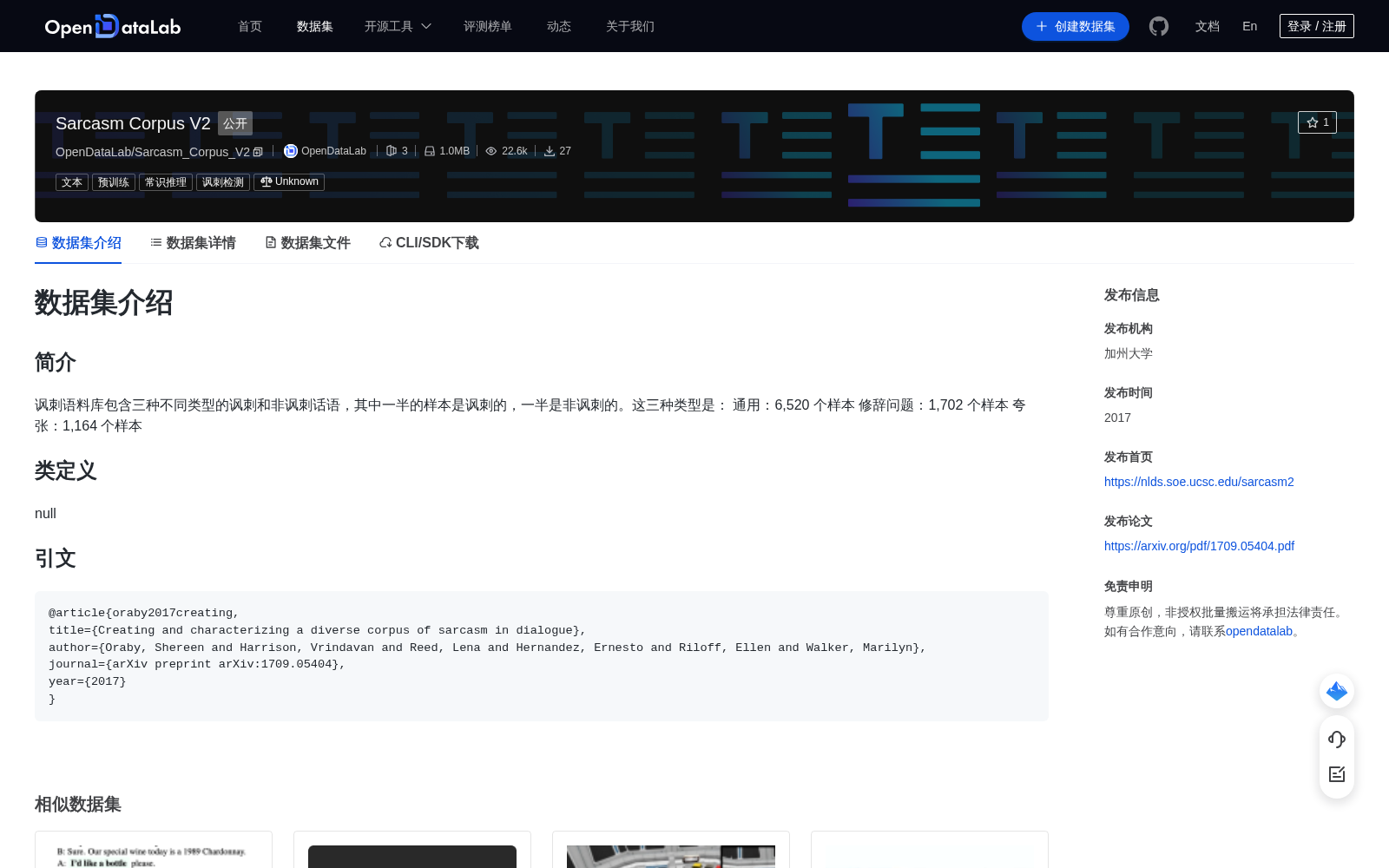This screenshot has width=1389, height=868.
Task: Open second similar dataset dark thumbnail
Action: [412, 857]
